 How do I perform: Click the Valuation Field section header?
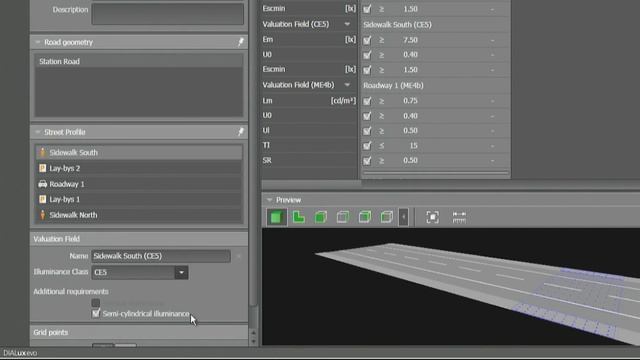139,239
